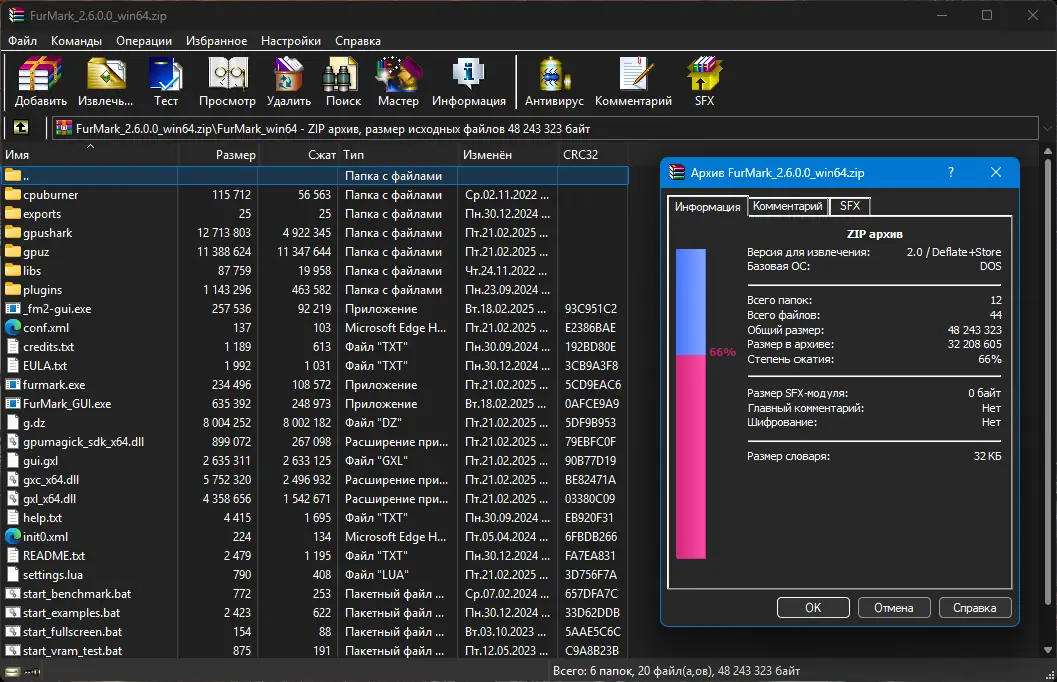Switch to the SFX tab in dialog
The width and height of the screenshot is (1057, 682).
point(849,206)
